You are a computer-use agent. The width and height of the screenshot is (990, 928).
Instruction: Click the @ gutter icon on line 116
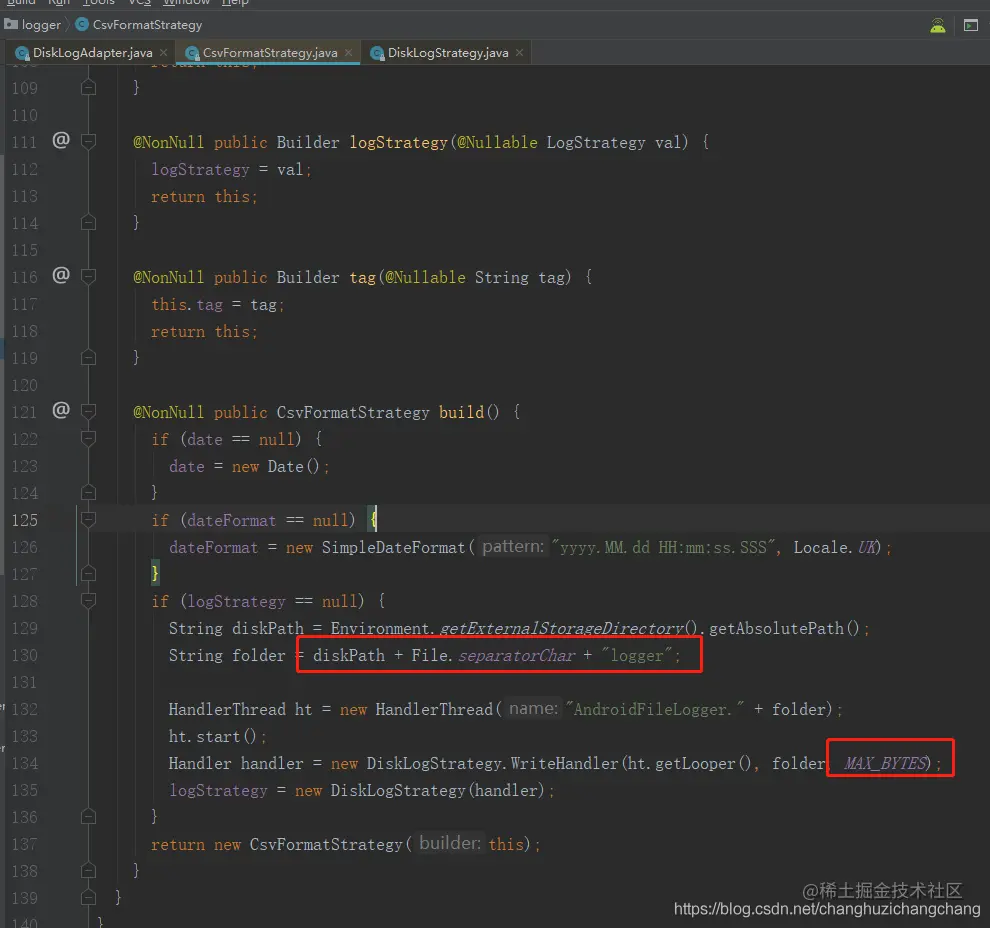61,275
